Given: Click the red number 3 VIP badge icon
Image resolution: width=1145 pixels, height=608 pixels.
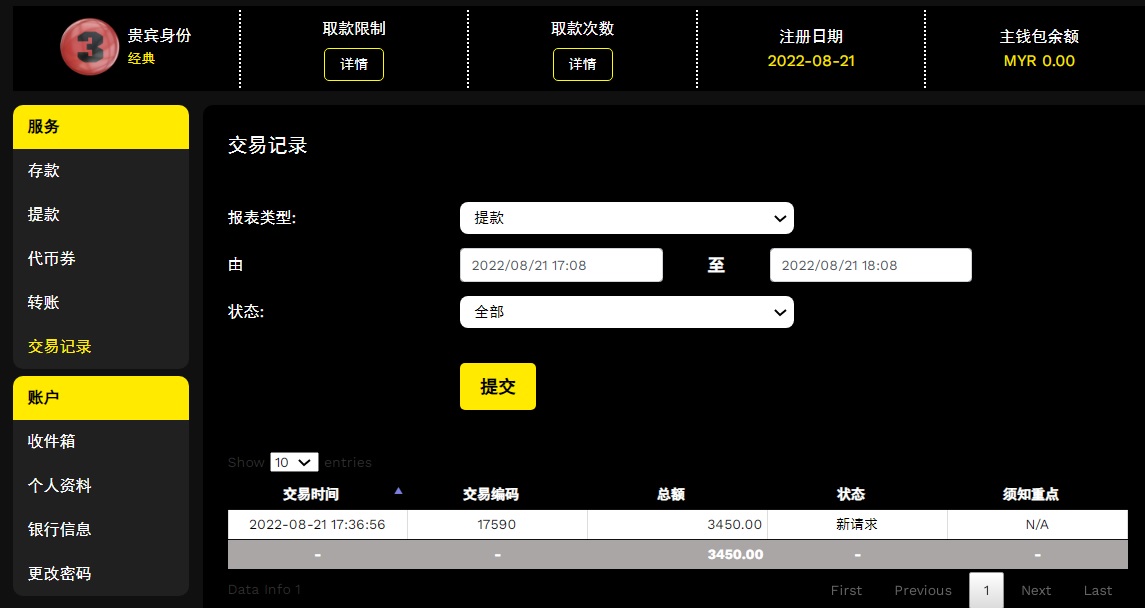Looking at the screenshot, I should coord(90,48).
